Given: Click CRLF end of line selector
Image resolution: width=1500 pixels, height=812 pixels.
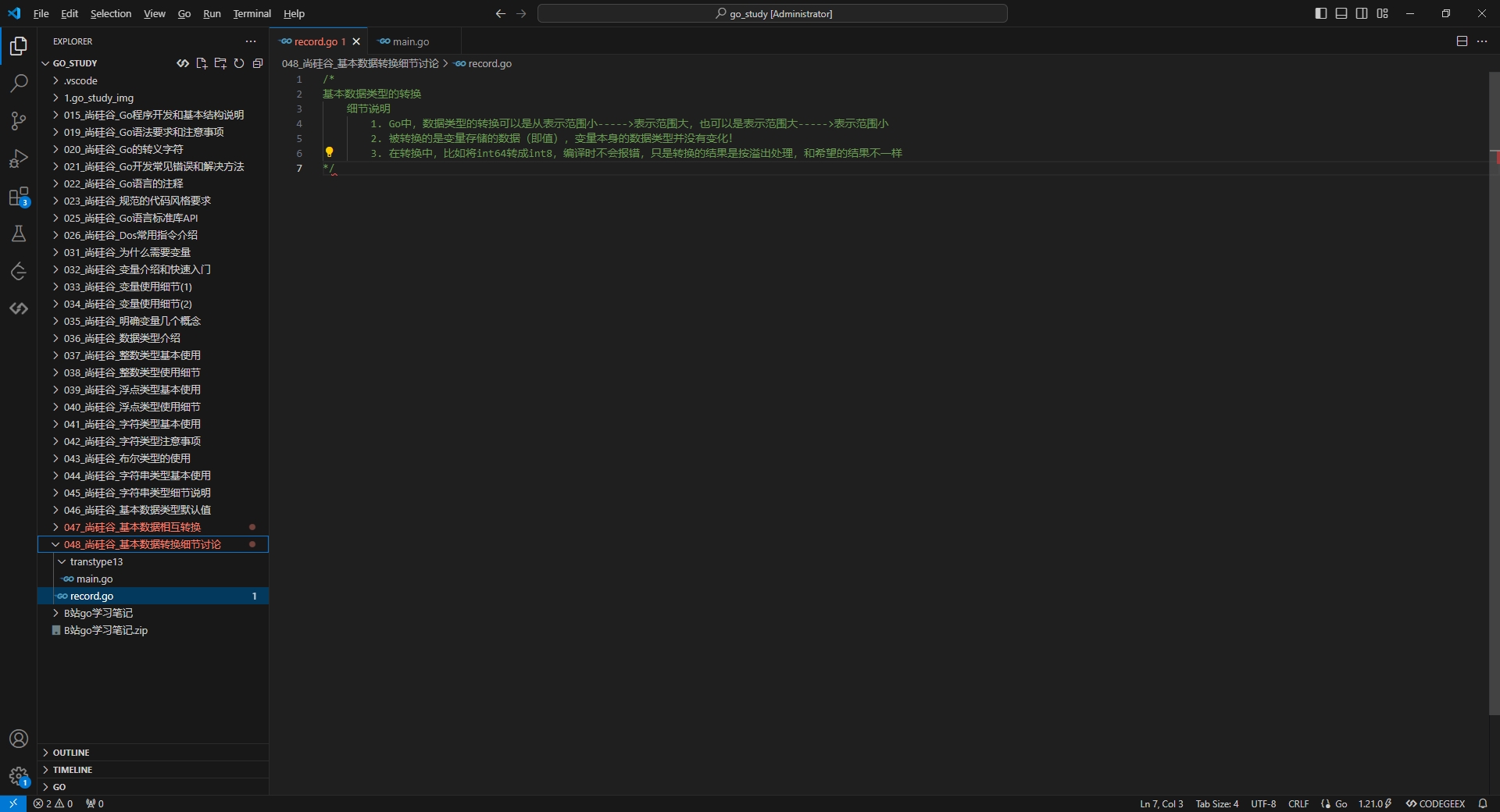Looking at the screenshot, I should 1298,803.
